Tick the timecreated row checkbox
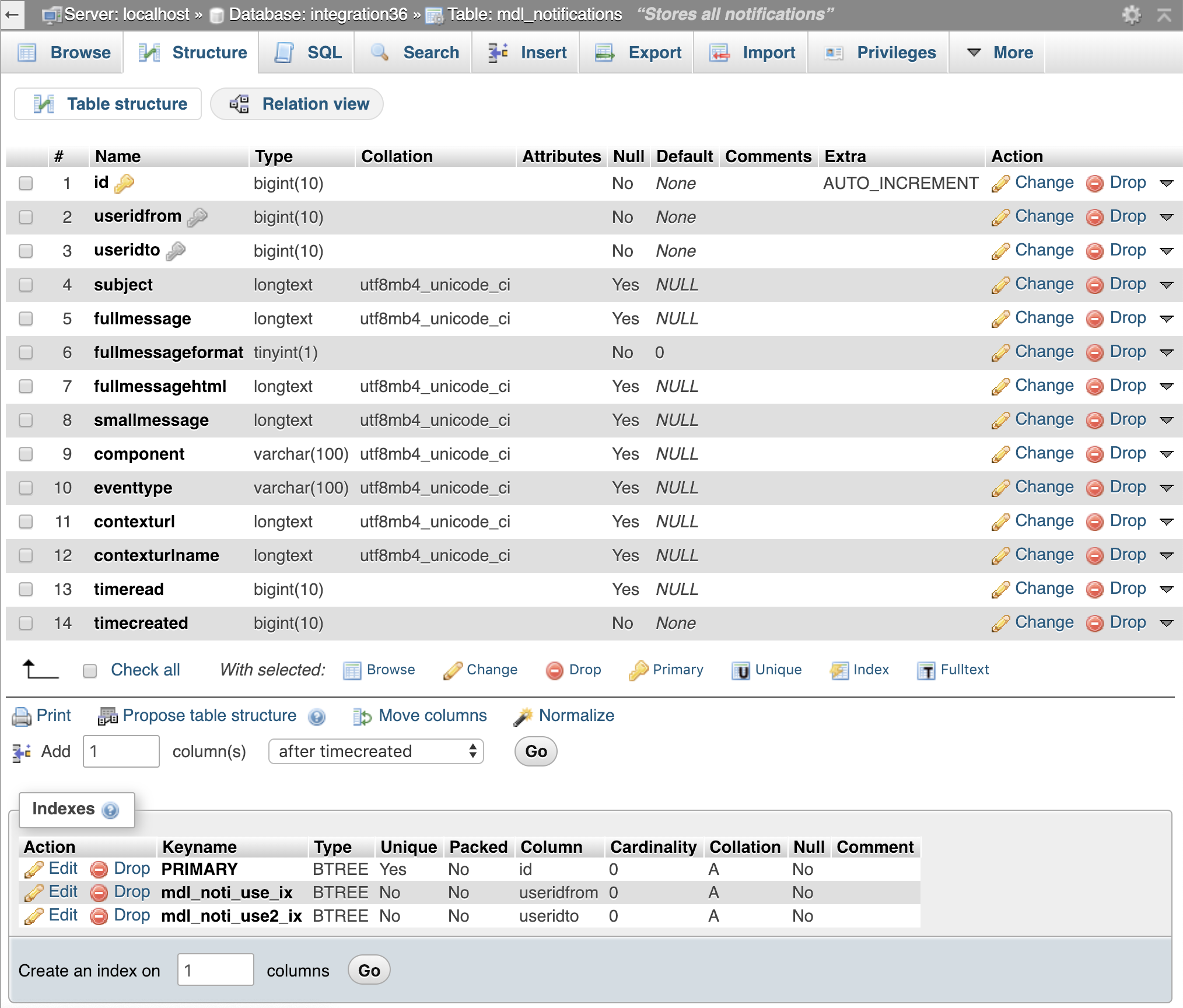 pyautogui.click(x=26, y=623)
